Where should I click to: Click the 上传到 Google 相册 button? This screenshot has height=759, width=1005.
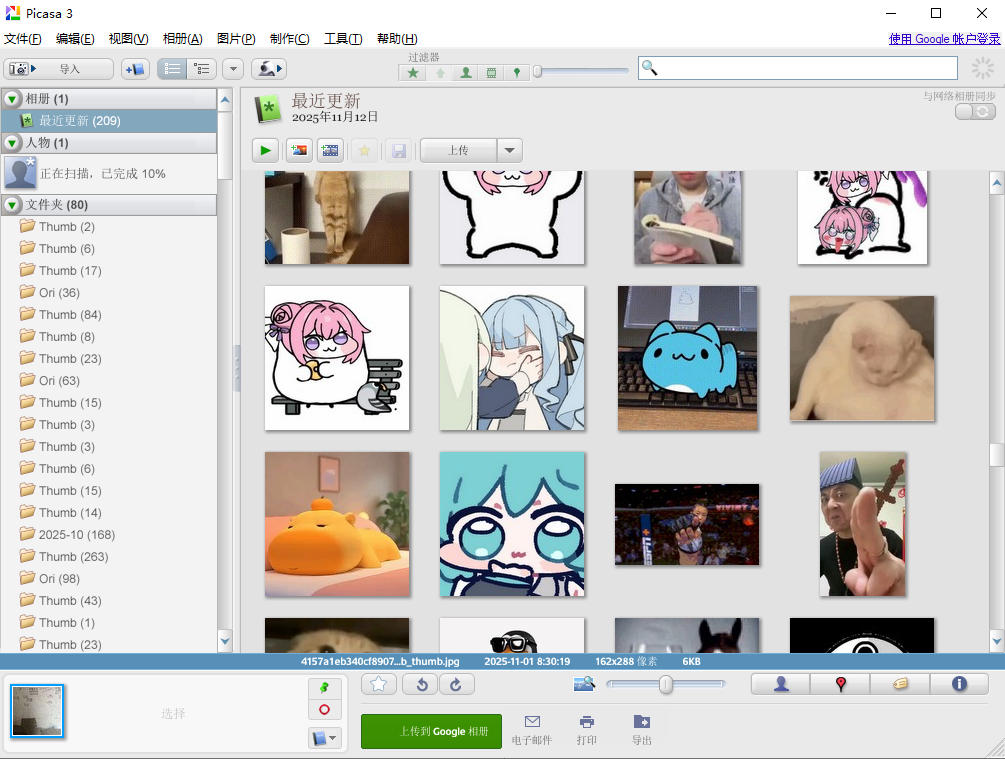[431, 731]
